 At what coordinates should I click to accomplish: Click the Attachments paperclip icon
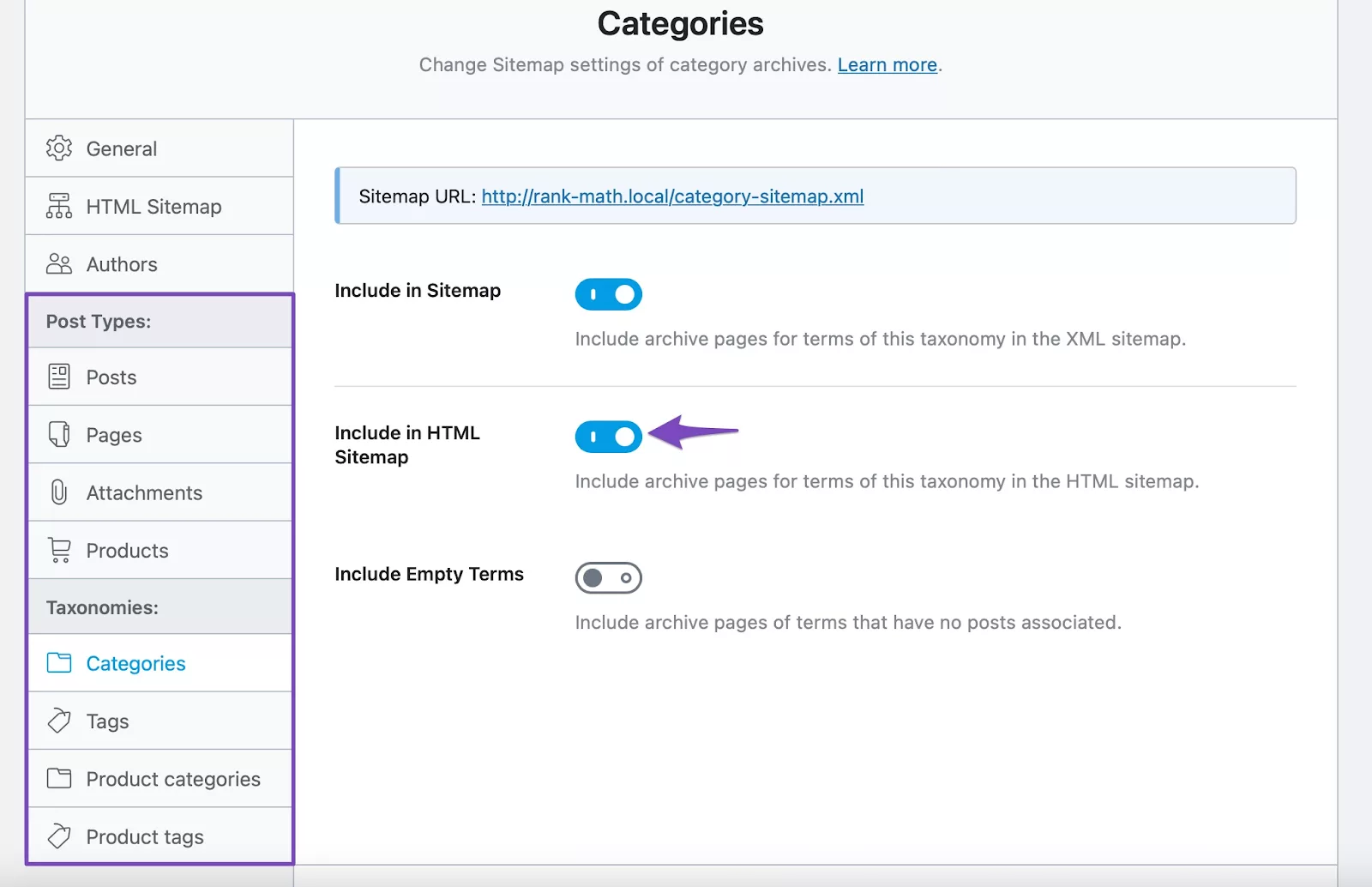pyautogui.click(x=59, y=492)
